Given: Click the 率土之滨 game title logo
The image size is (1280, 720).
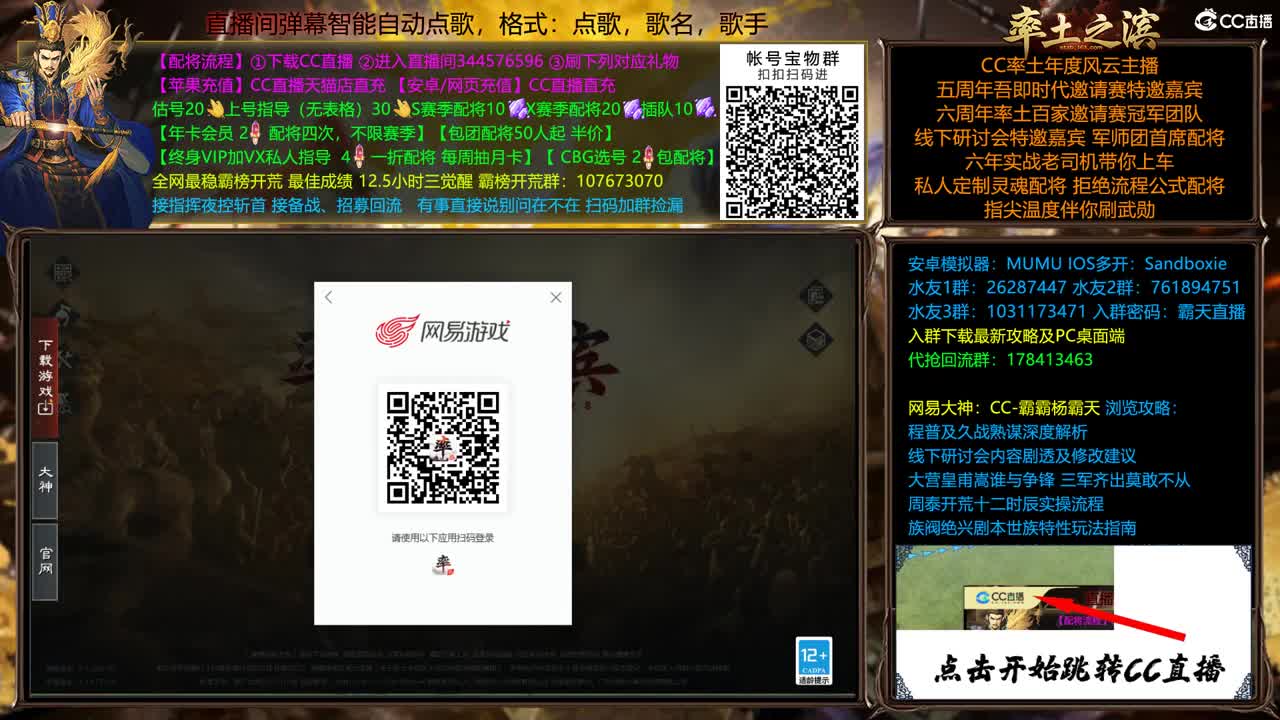Looking at the screenshot, I should (x=1080, y=30).
